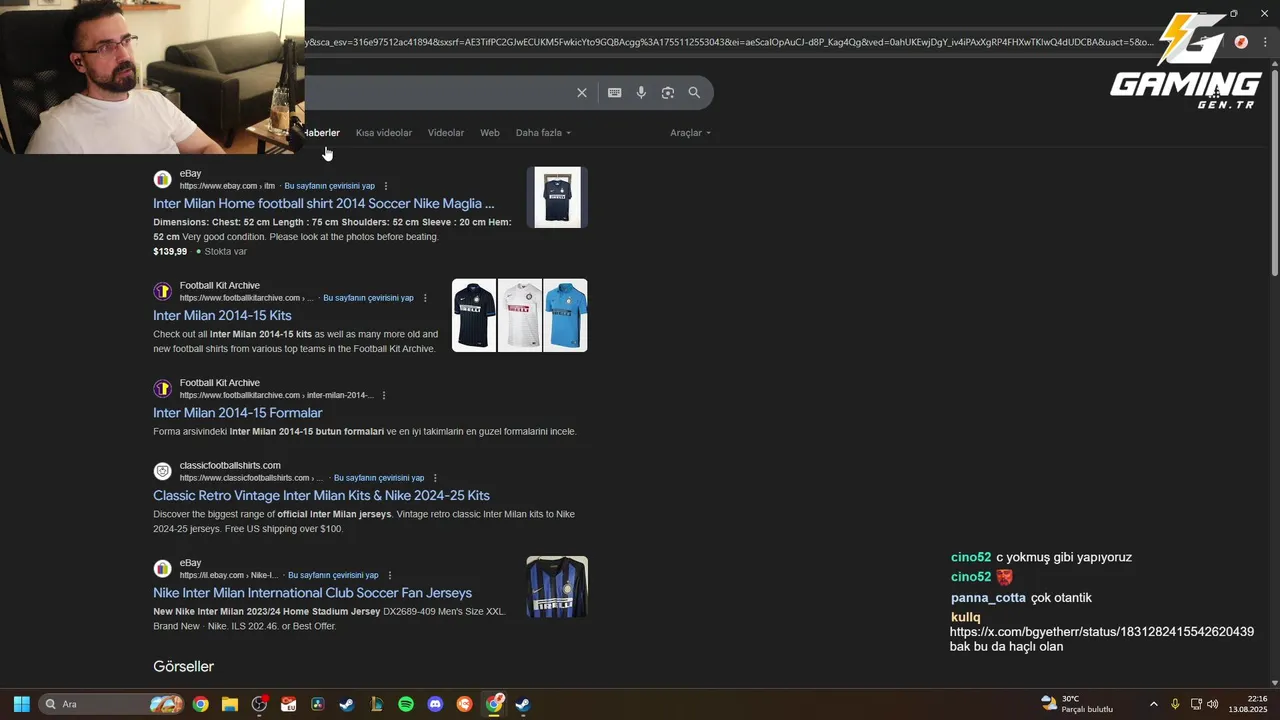Click the microphone in-use tray icon
The width and height of the screenshot is (1280, 720).
(1175, 704)
